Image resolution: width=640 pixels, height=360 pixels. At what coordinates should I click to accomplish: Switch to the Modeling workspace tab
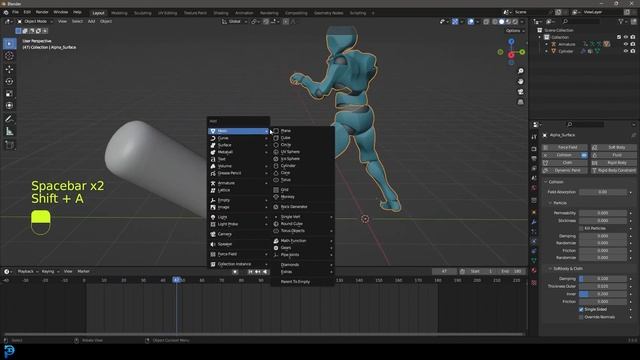pos(119,13)
